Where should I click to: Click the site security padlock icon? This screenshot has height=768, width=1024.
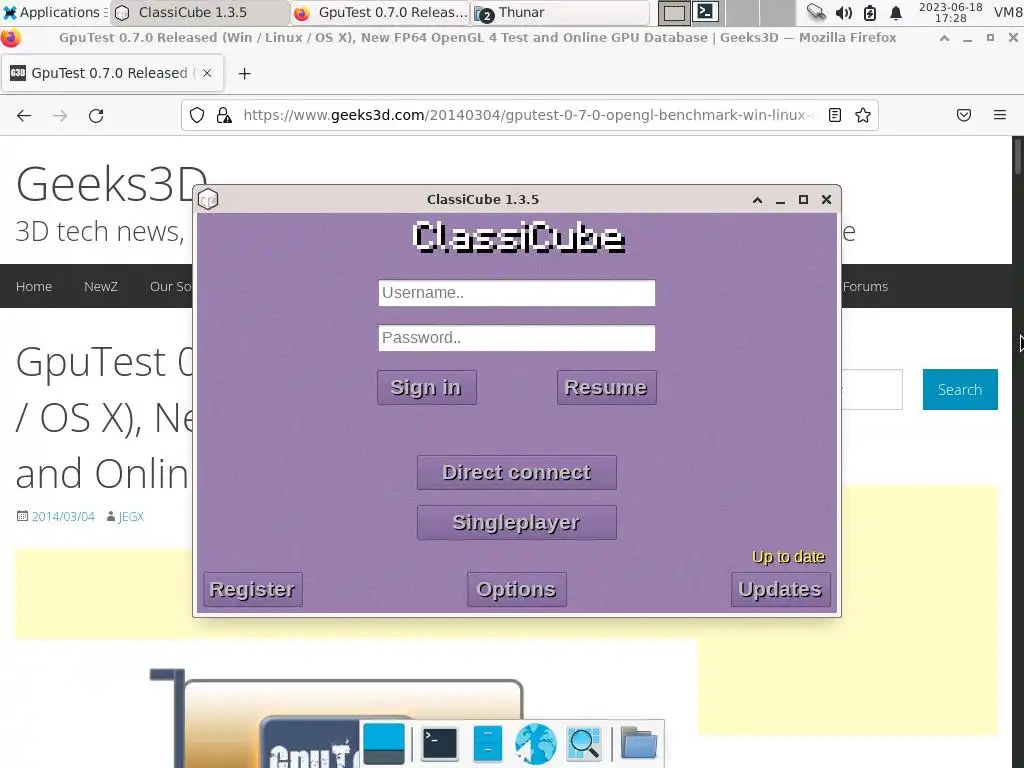[224, 116]
